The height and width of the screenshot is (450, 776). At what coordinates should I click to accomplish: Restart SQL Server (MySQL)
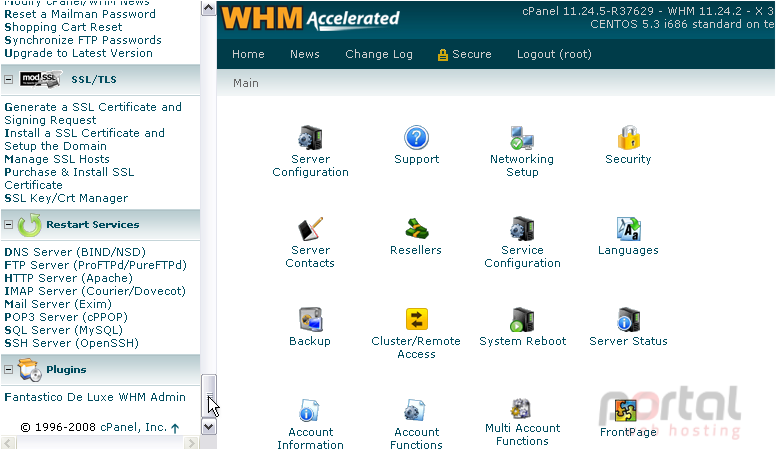pyautogui.click(x=63, y=330)
